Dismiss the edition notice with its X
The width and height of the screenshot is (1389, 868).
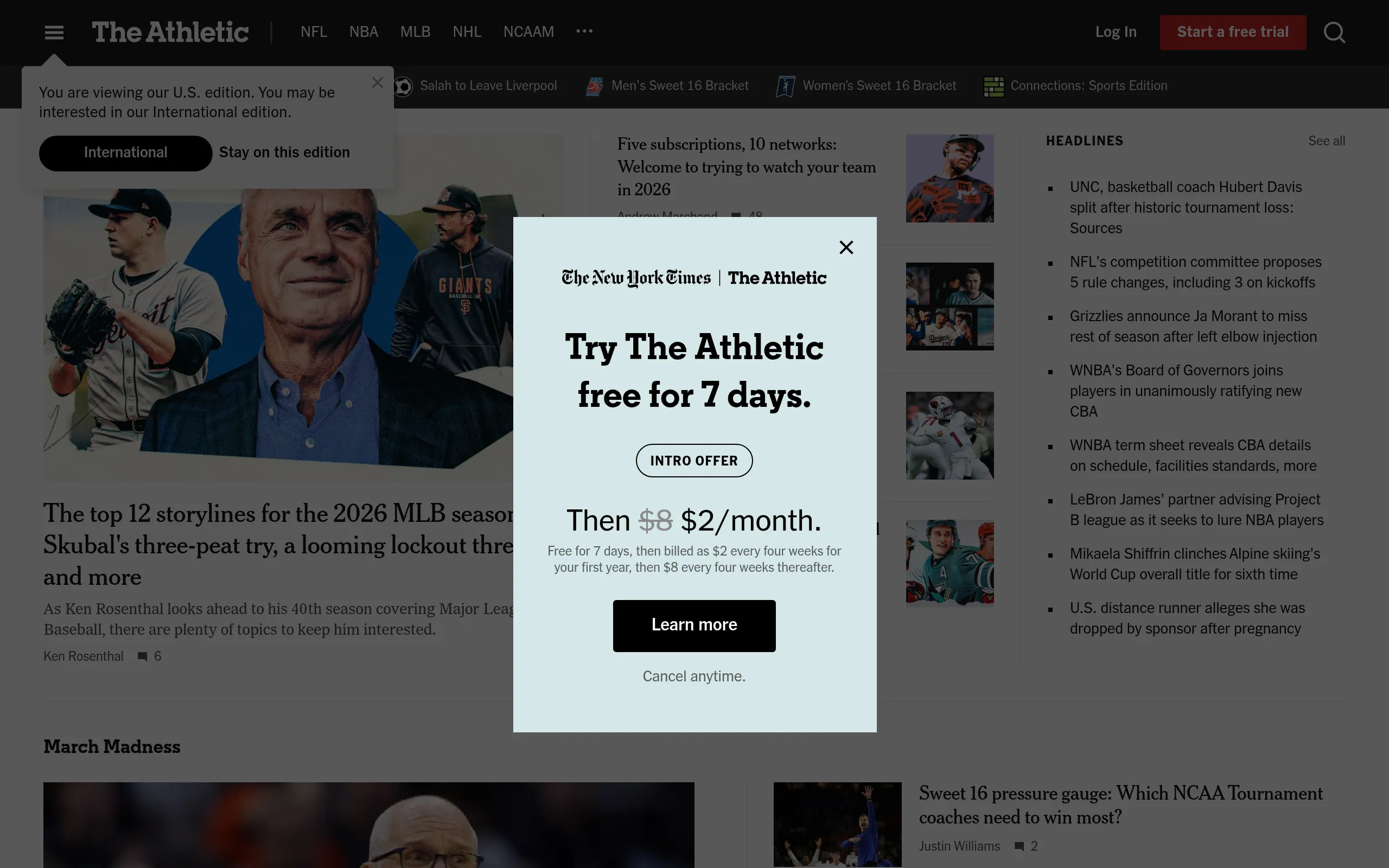378,82
